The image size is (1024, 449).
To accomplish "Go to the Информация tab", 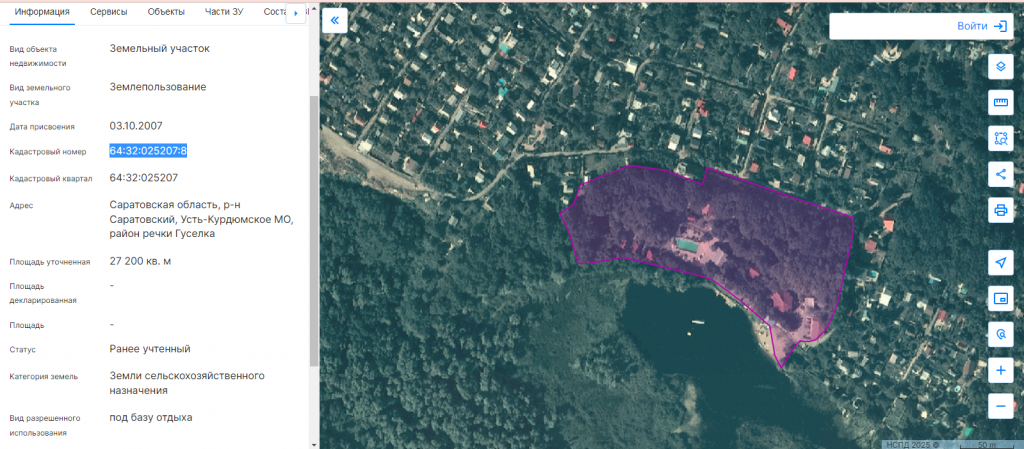I will point(42,12).
